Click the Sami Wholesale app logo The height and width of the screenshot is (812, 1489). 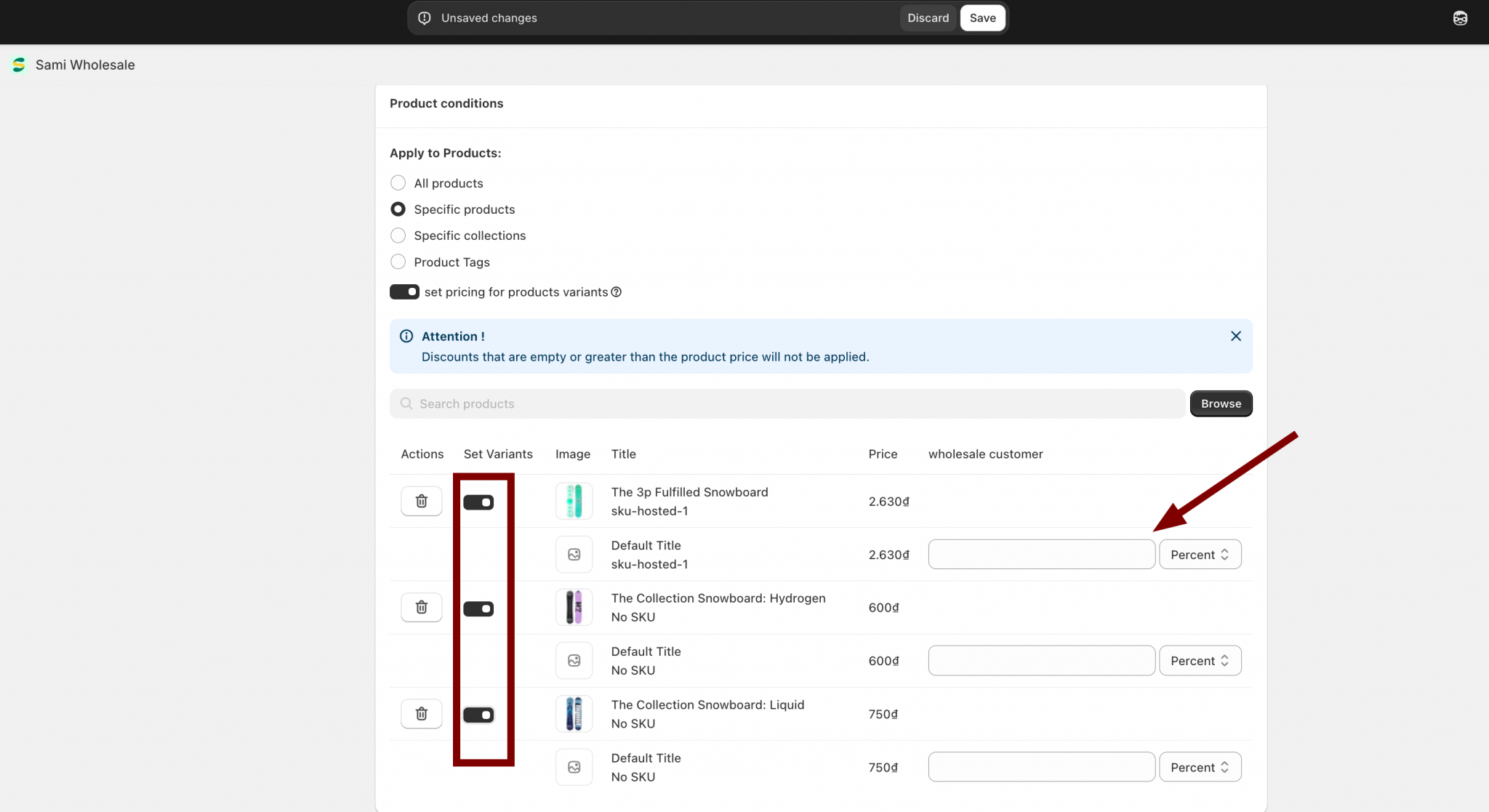point(20,65)
